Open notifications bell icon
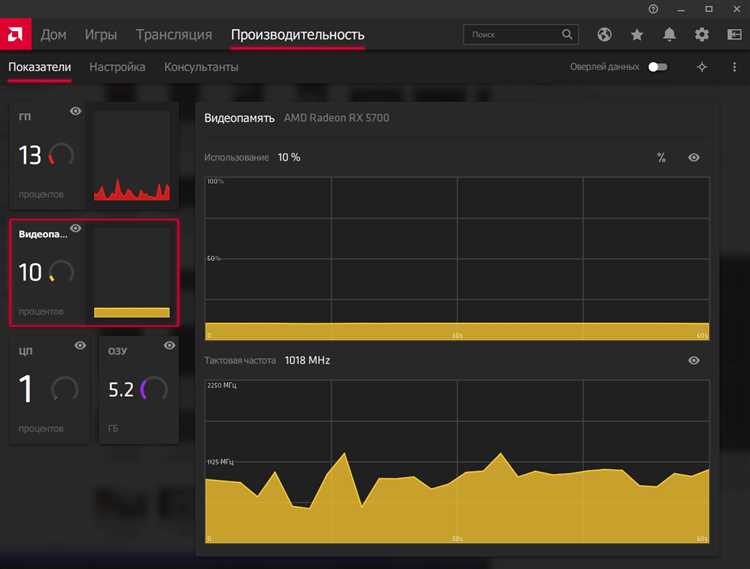Image resolution: width=750 pixels, height=569 pixels. (670, 34)
